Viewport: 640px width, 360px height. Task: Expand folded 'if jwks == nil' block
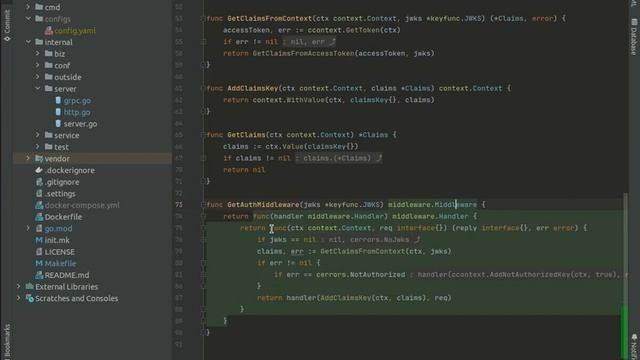pyautogui.click(x=371, y=240)
